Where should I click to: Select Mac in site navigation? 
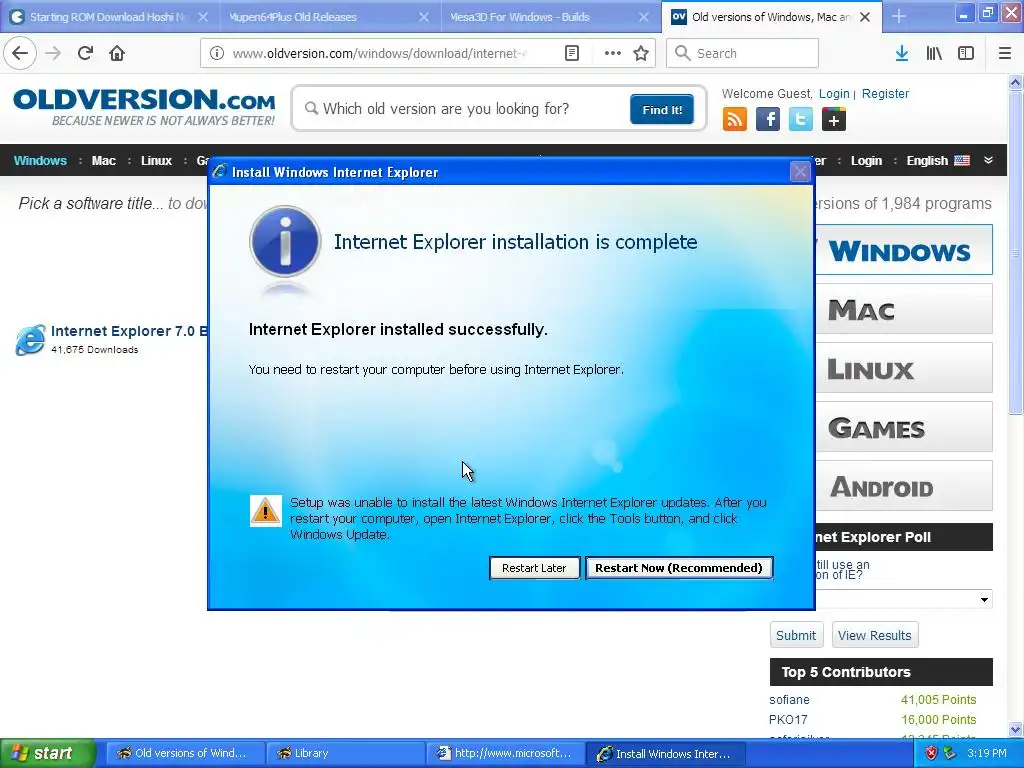(x=104, y=161)
